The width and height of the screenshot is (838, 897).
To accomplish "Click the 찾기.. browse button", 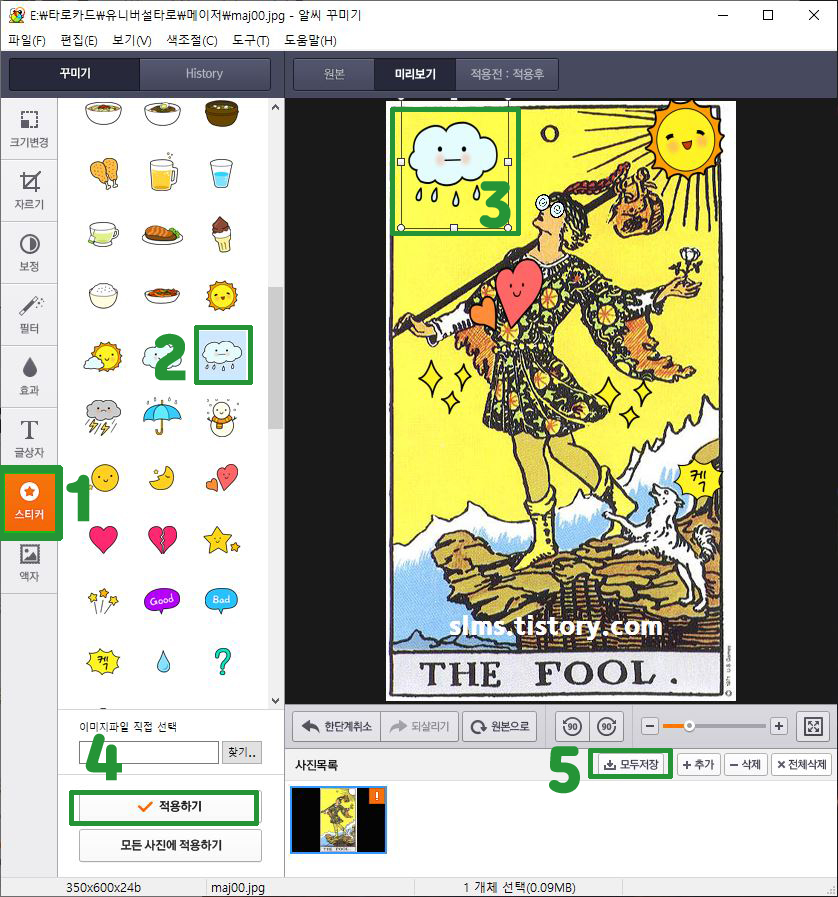I will [x=242, y=752].
